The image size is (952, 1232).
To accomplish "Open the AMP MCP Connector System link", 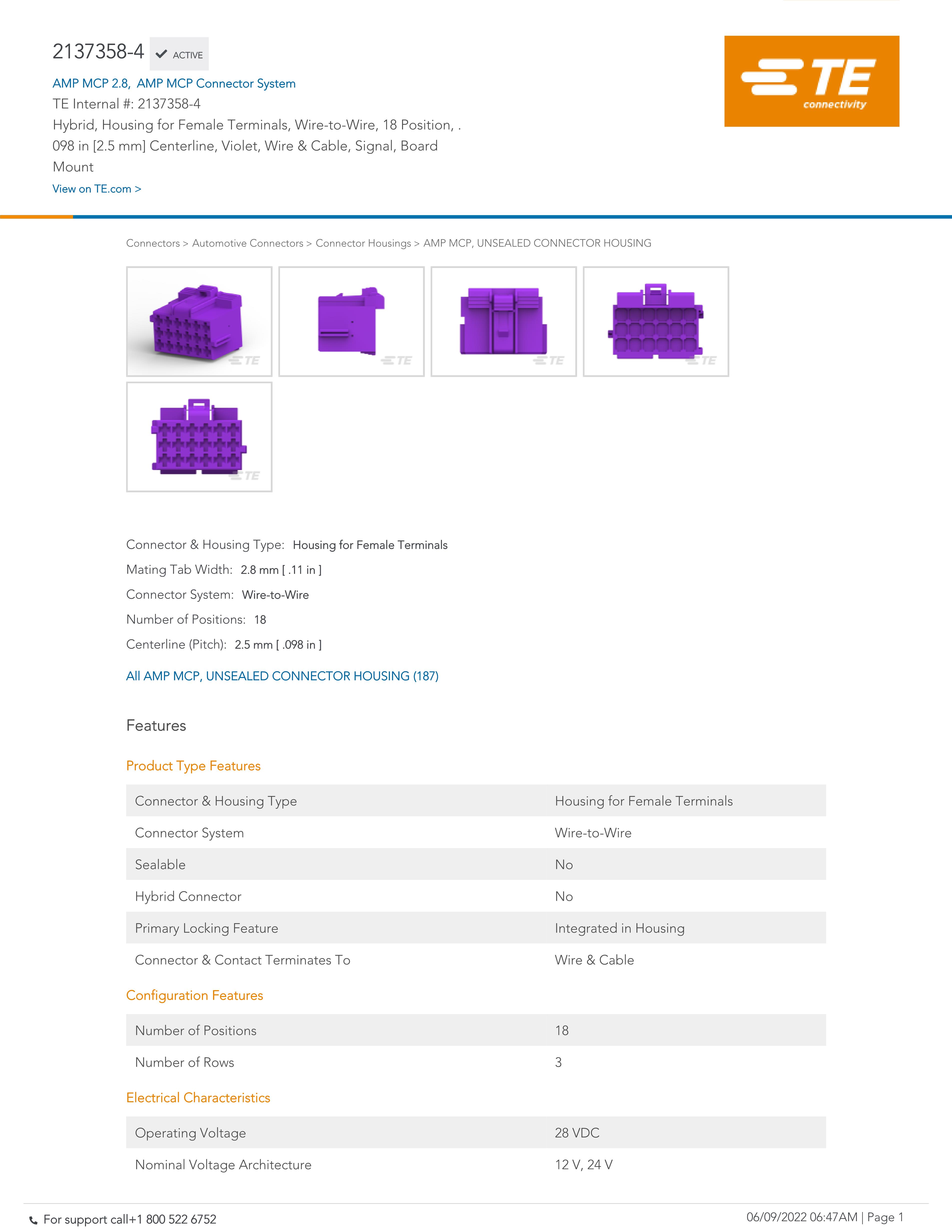I will coord(216,83).
